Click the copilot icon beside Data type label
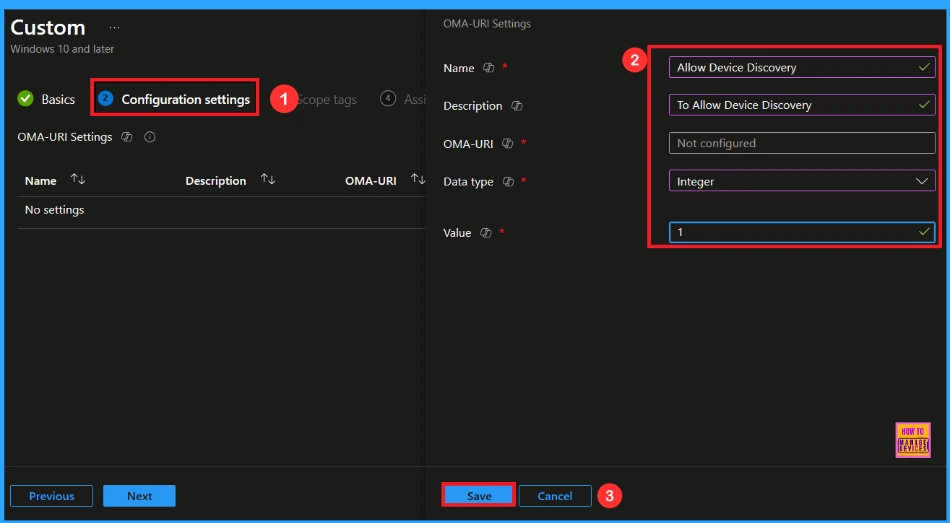950x523 pixels. coord(508,181)
